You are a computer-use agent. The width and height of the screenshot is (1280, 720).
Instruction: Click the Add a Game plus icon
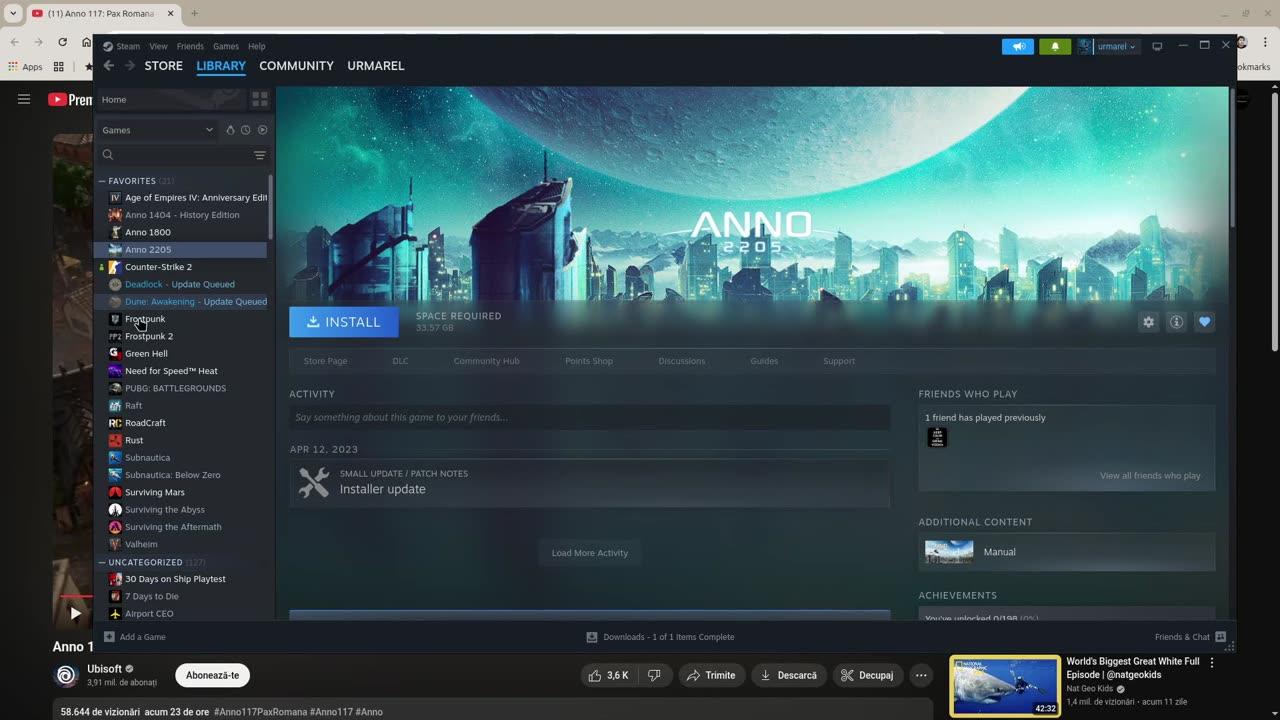[109, 637]
